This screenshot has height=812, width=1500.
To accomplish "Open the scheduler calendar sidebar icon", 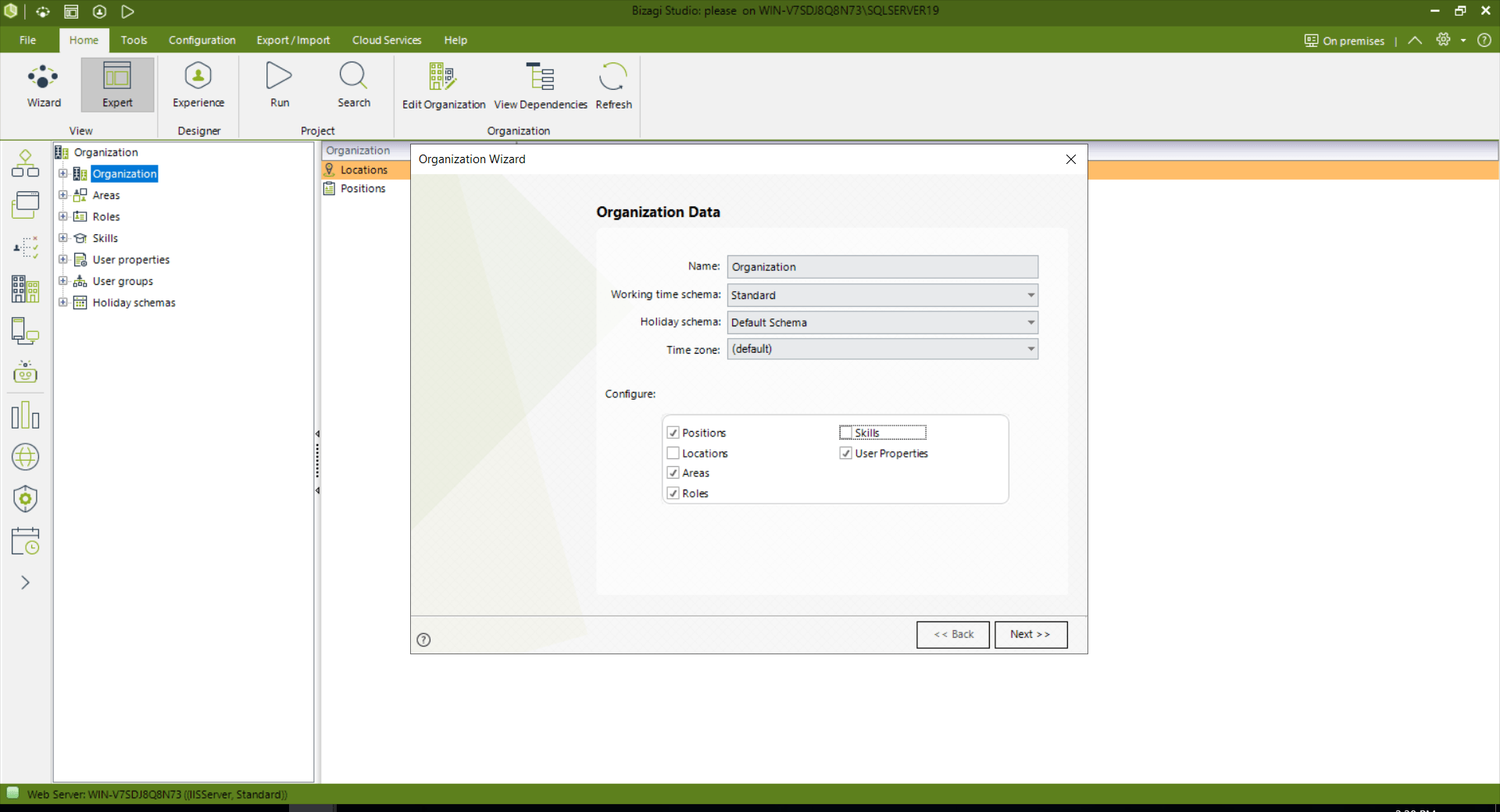I will 25,541.
